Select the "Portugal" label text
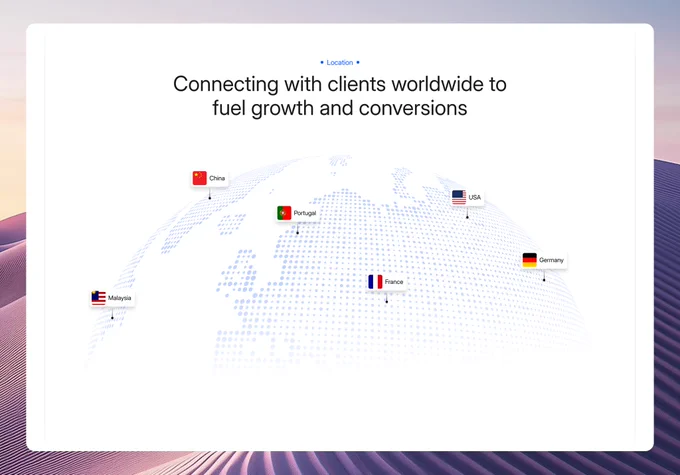Image resolution: width=680 pixels, height=475 pixels. 305,213
